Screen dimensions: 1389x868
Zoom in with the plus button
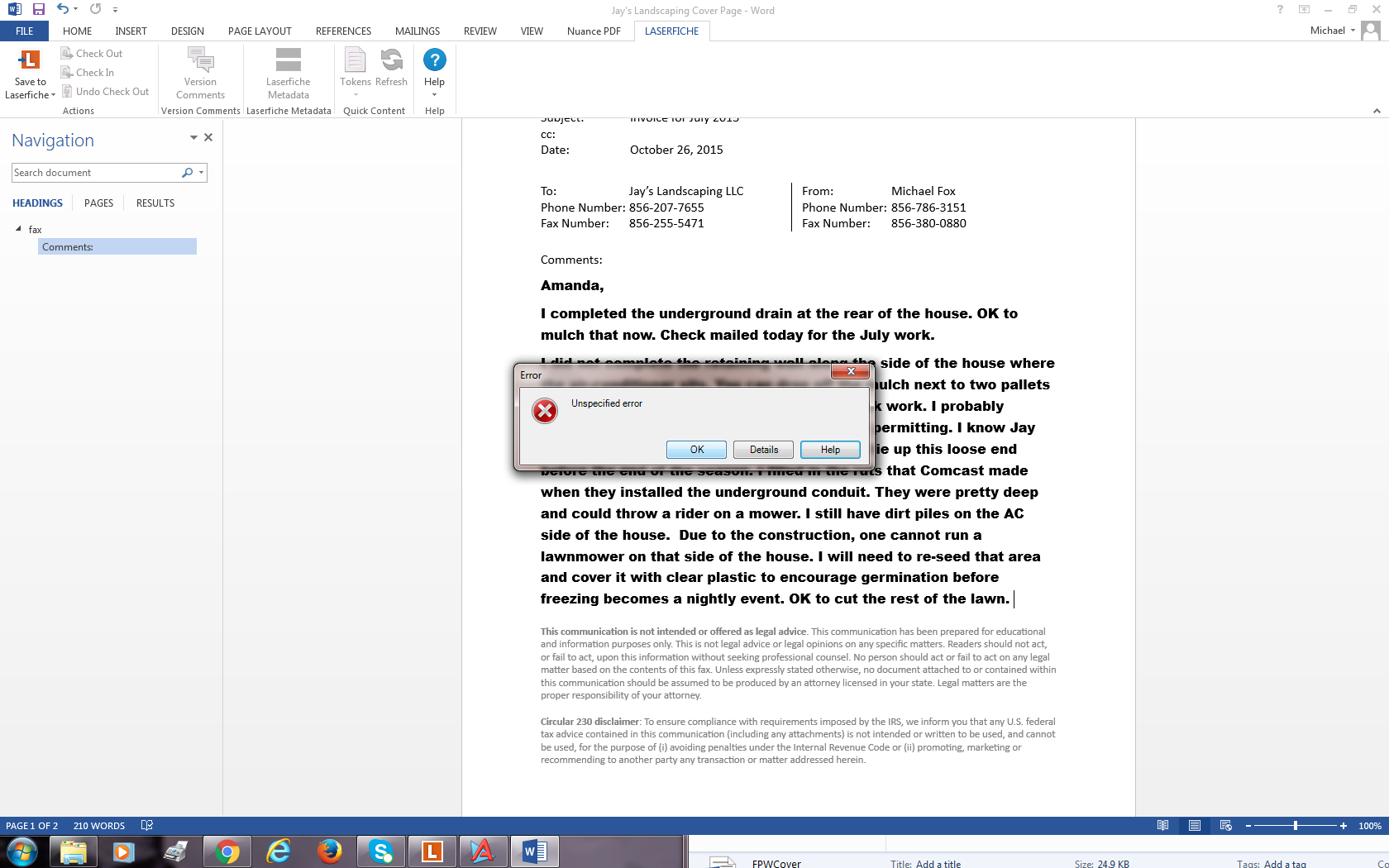(1344, 826)
